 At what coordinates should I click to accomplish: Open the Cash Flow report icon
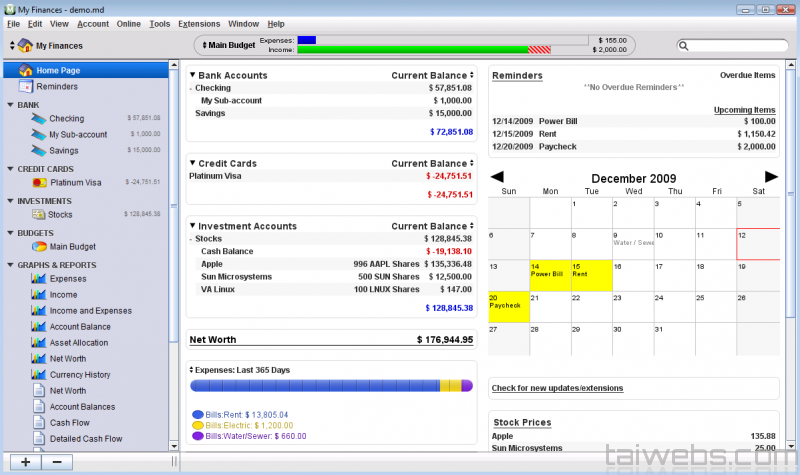point(39,423)
